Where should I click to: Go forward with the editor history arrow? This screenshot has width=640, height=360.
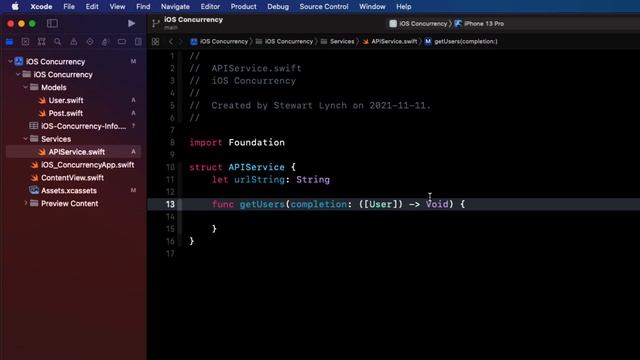181,42
